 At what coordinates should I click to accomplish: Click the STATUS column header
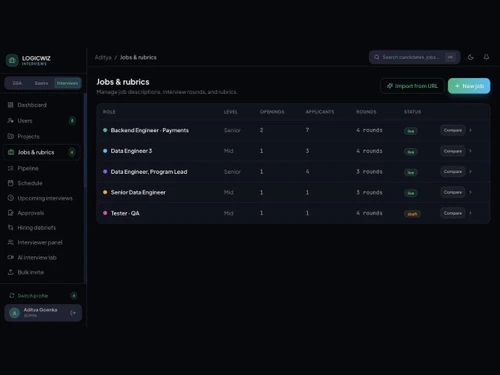tap(412, 112)
